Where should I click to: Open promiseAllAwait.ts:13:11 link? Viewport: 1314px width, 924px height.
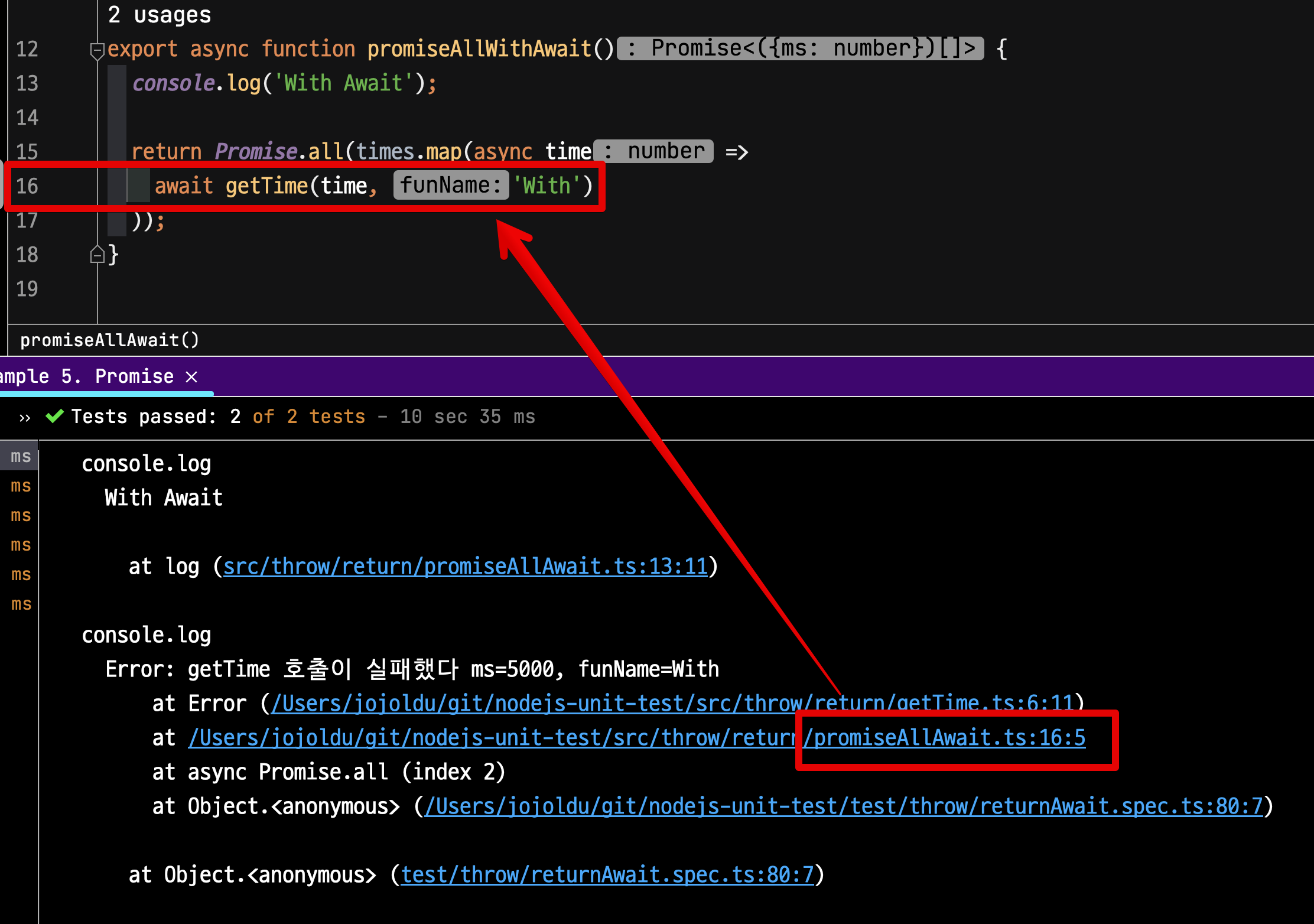coord(466,567)
